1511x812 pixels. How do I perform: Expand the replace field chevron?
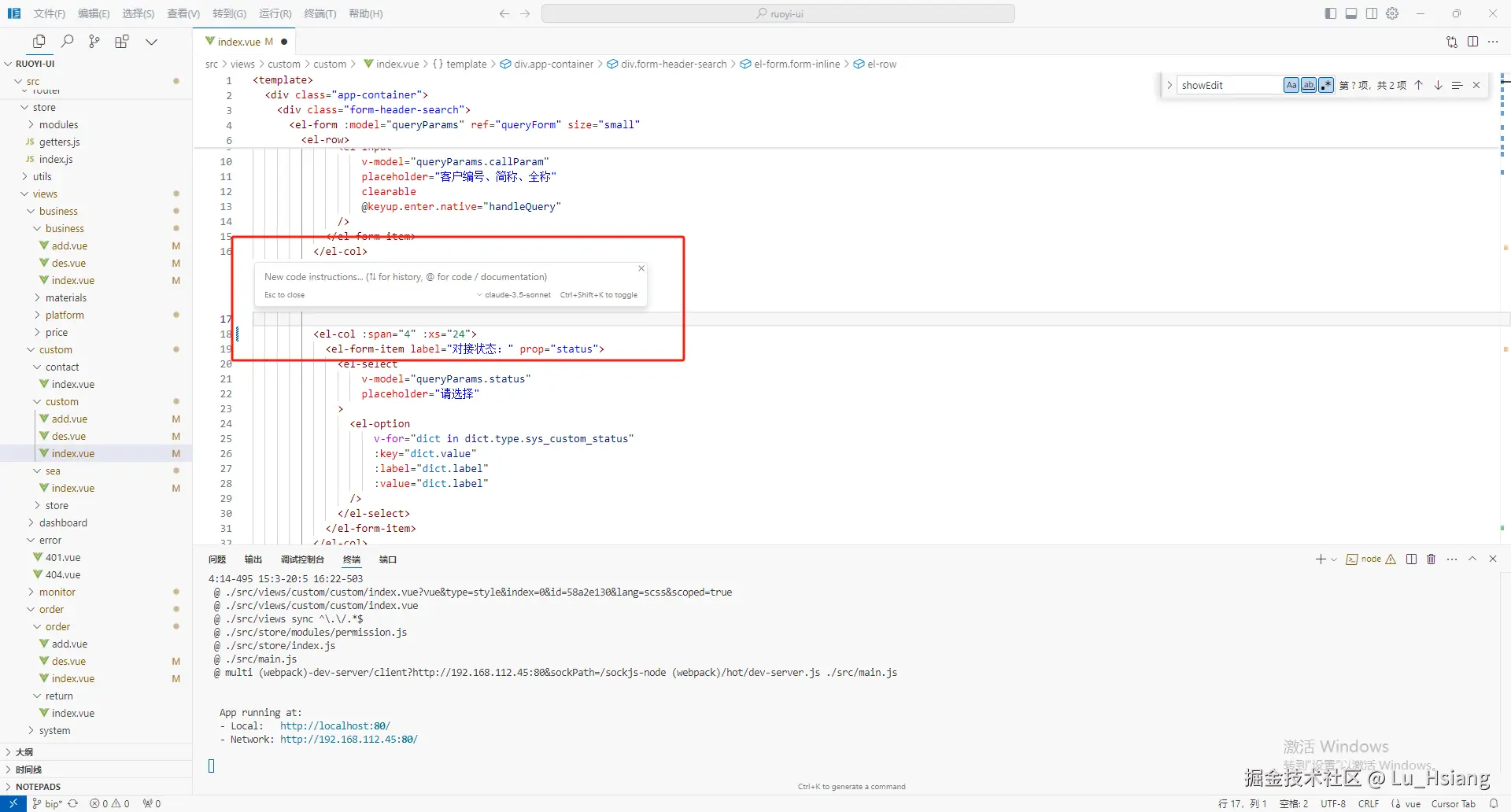1169,85
